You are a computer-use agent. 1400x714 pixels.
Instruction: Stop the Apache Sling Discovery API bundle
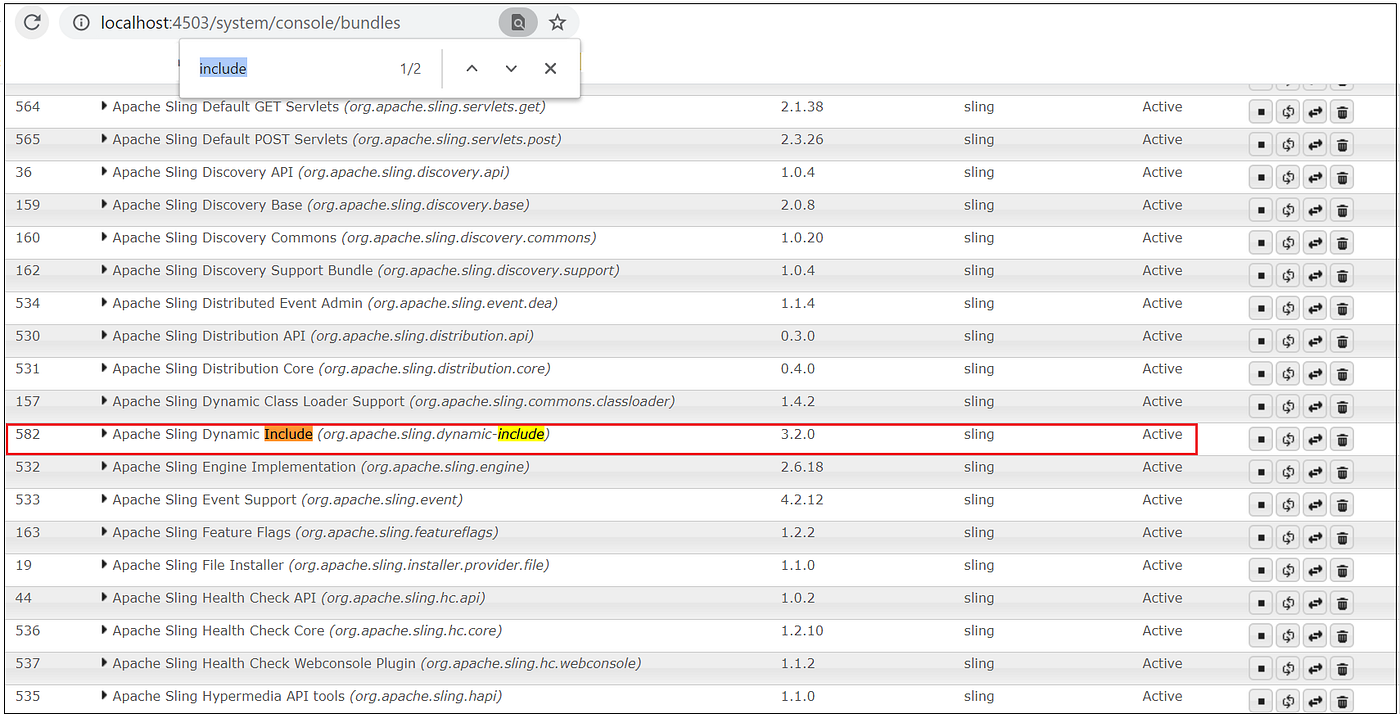(1261, 177)
